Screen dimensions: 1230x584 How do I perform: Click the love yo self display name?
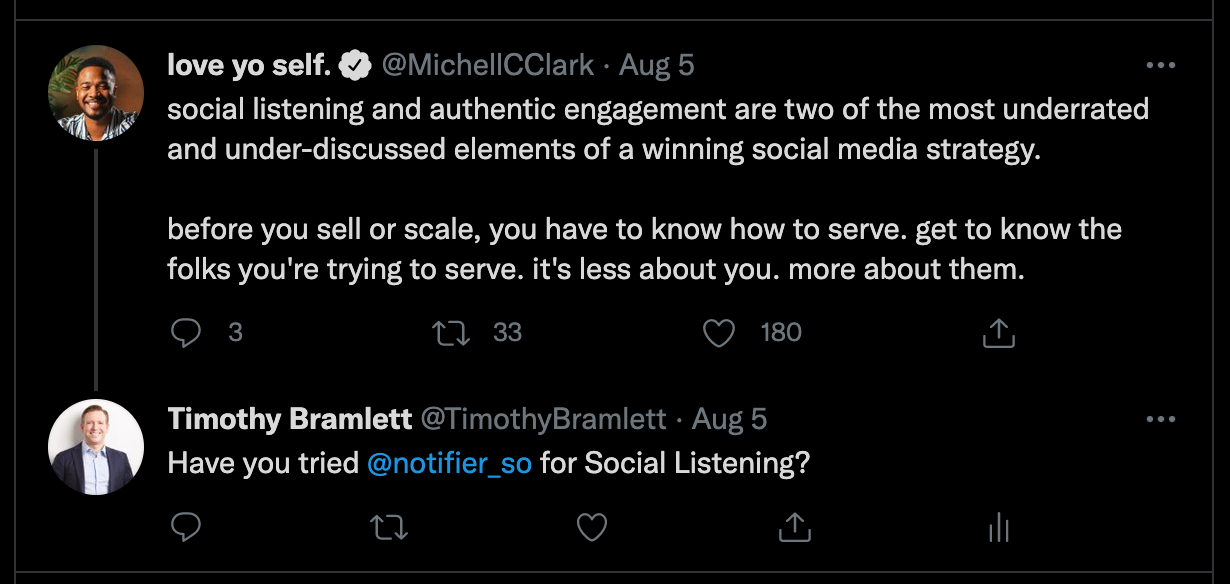[249, 66]
